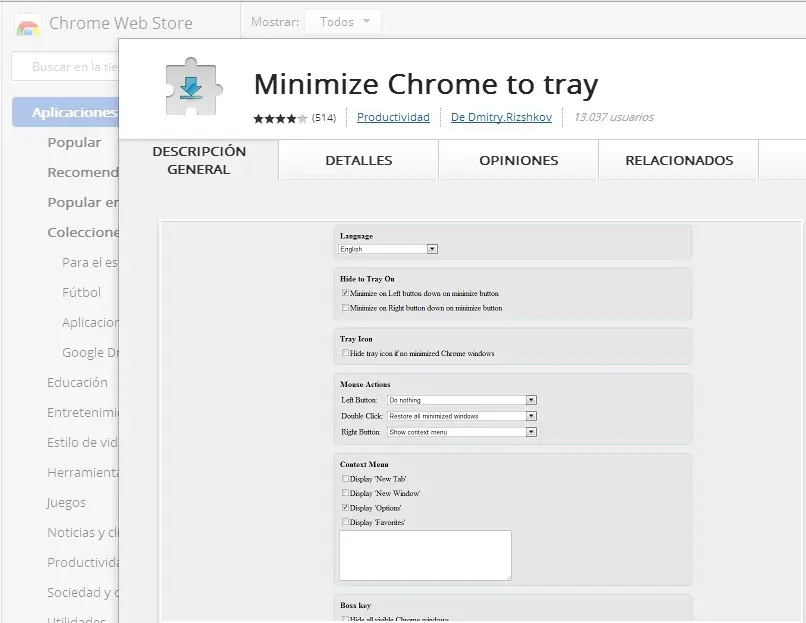Switch to the DESCRIPCIÓN GENERAL tab
806x623 pixels.
click(x=199, y=160)
